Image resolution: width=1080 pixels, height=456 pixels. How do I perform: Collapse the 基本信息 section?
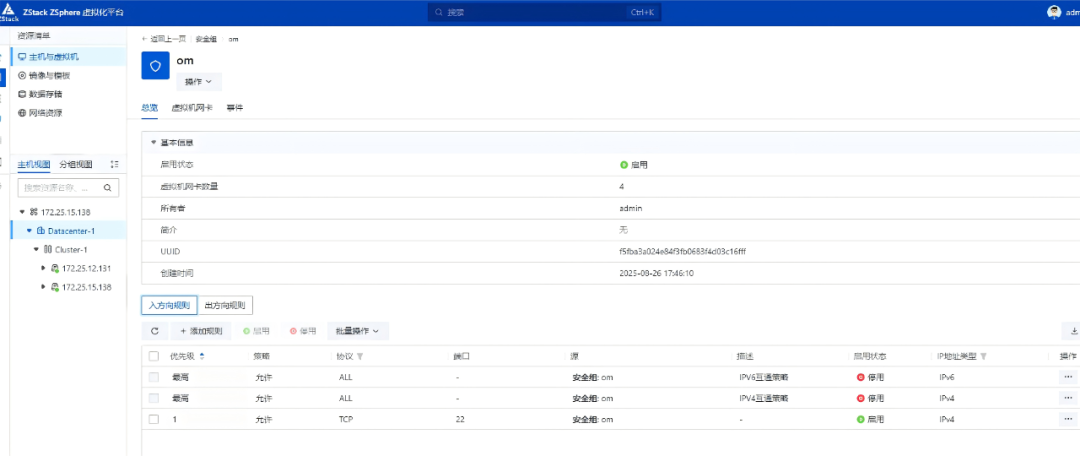154,143
